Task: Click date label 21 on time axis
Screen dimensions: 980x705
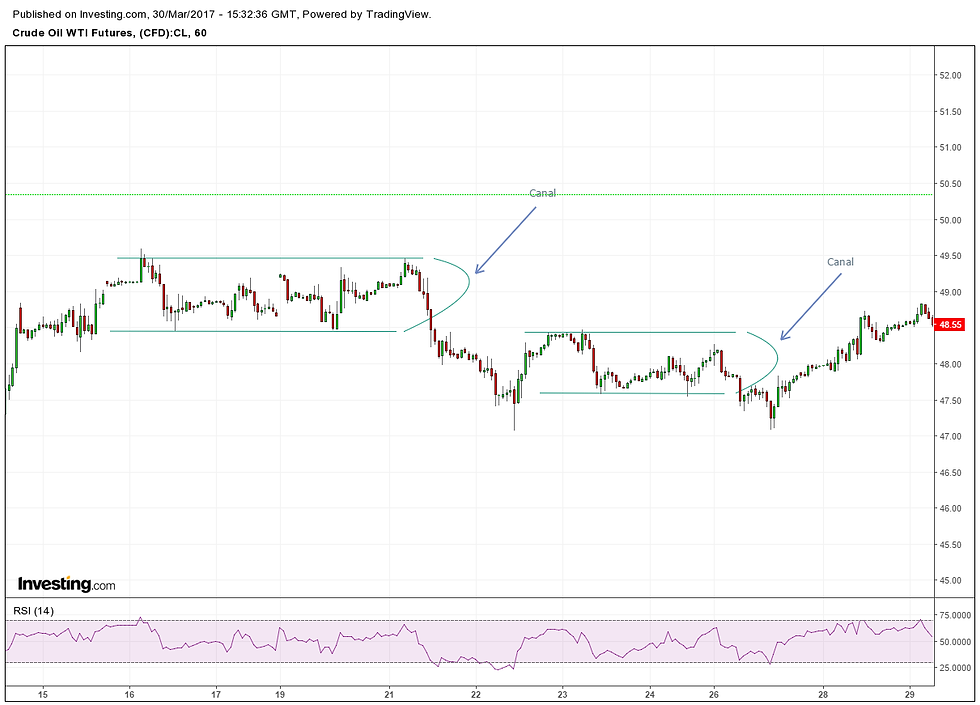Action: 389,694
